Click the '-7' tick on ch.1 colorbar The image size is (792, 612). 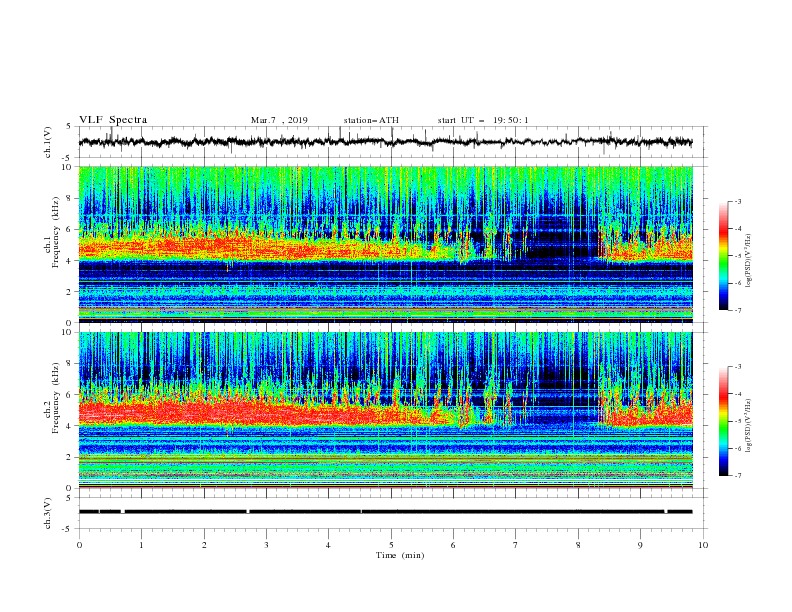[x=737, y=310]
